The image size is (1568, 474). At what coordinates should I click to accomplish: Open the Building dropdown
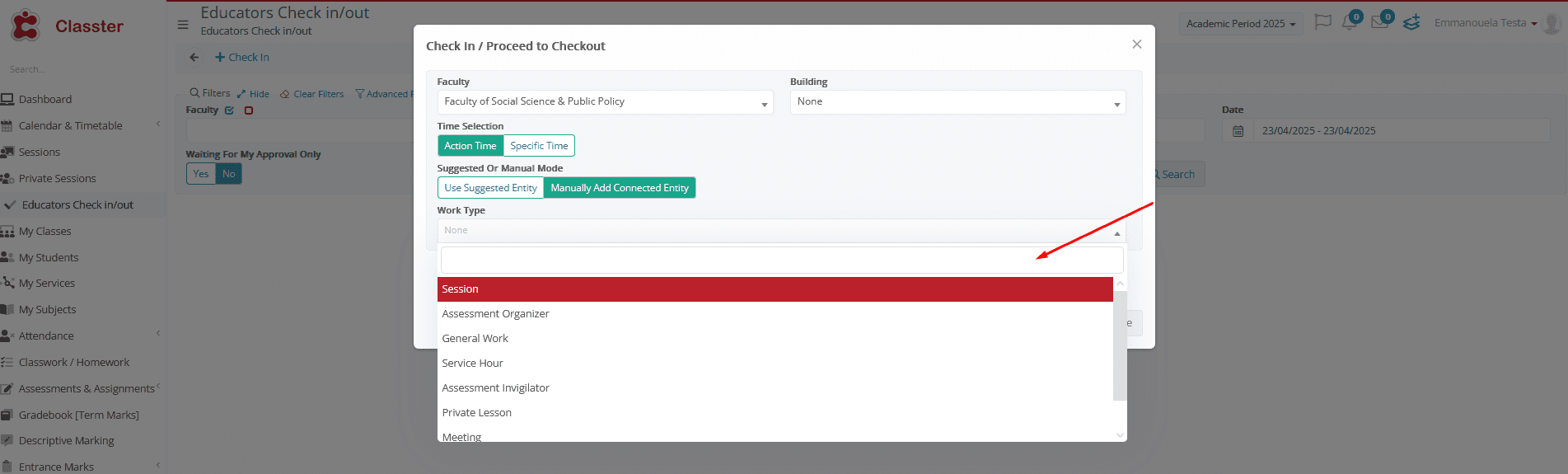957,102
